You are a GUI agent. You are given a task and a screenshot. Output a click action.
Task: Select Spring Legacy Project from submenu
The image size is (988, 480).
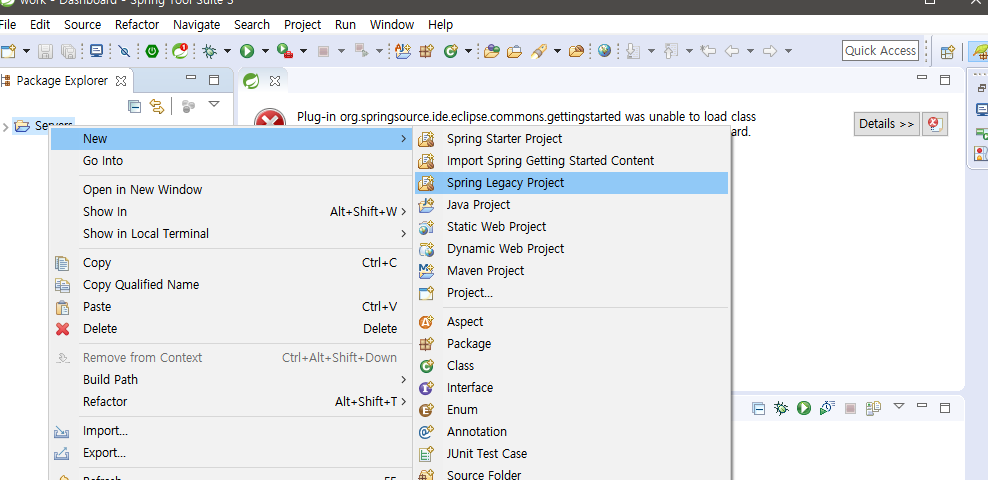572,183
